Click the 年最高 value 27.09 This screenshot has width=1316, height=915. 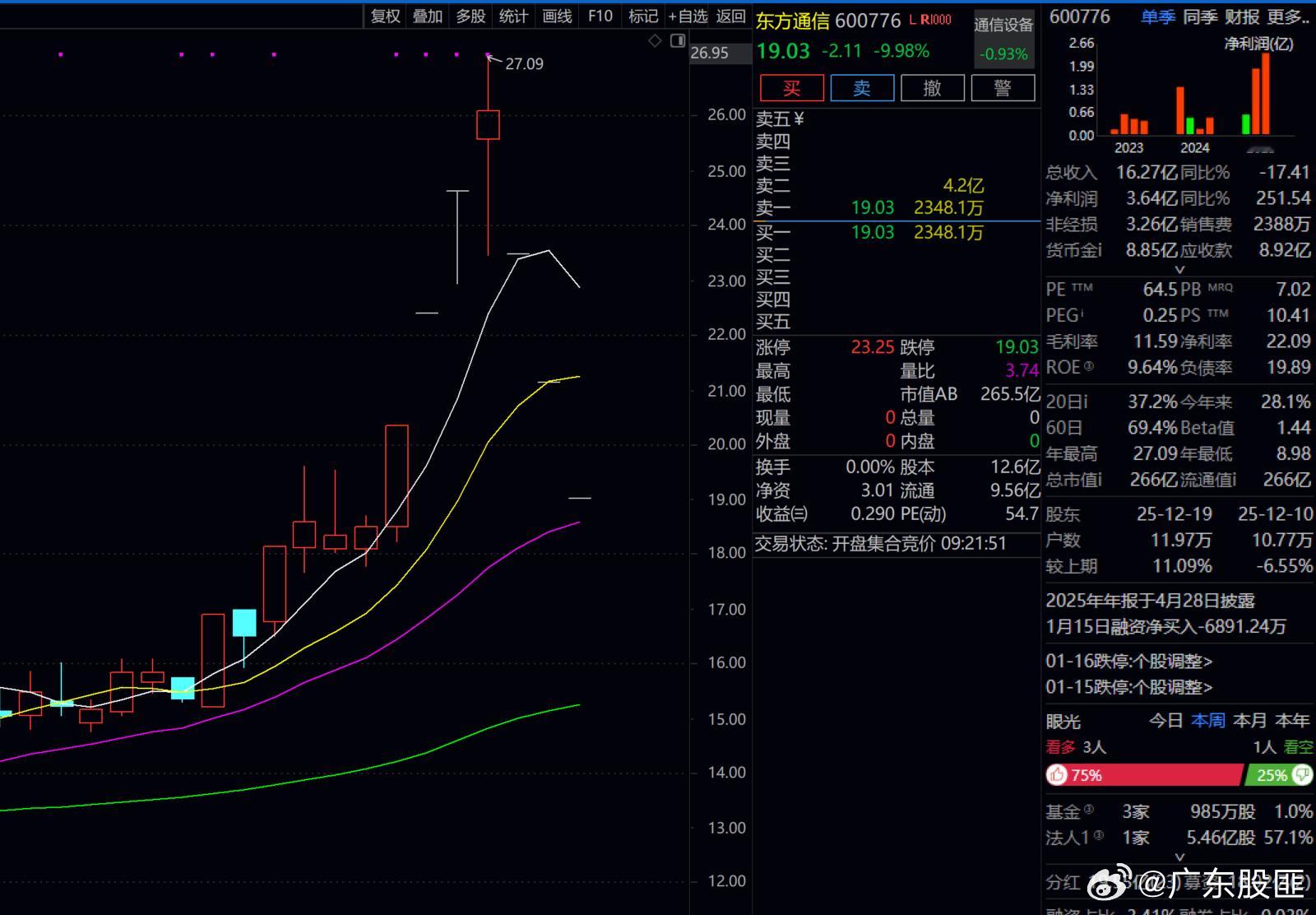click(x=1156, y=453)
